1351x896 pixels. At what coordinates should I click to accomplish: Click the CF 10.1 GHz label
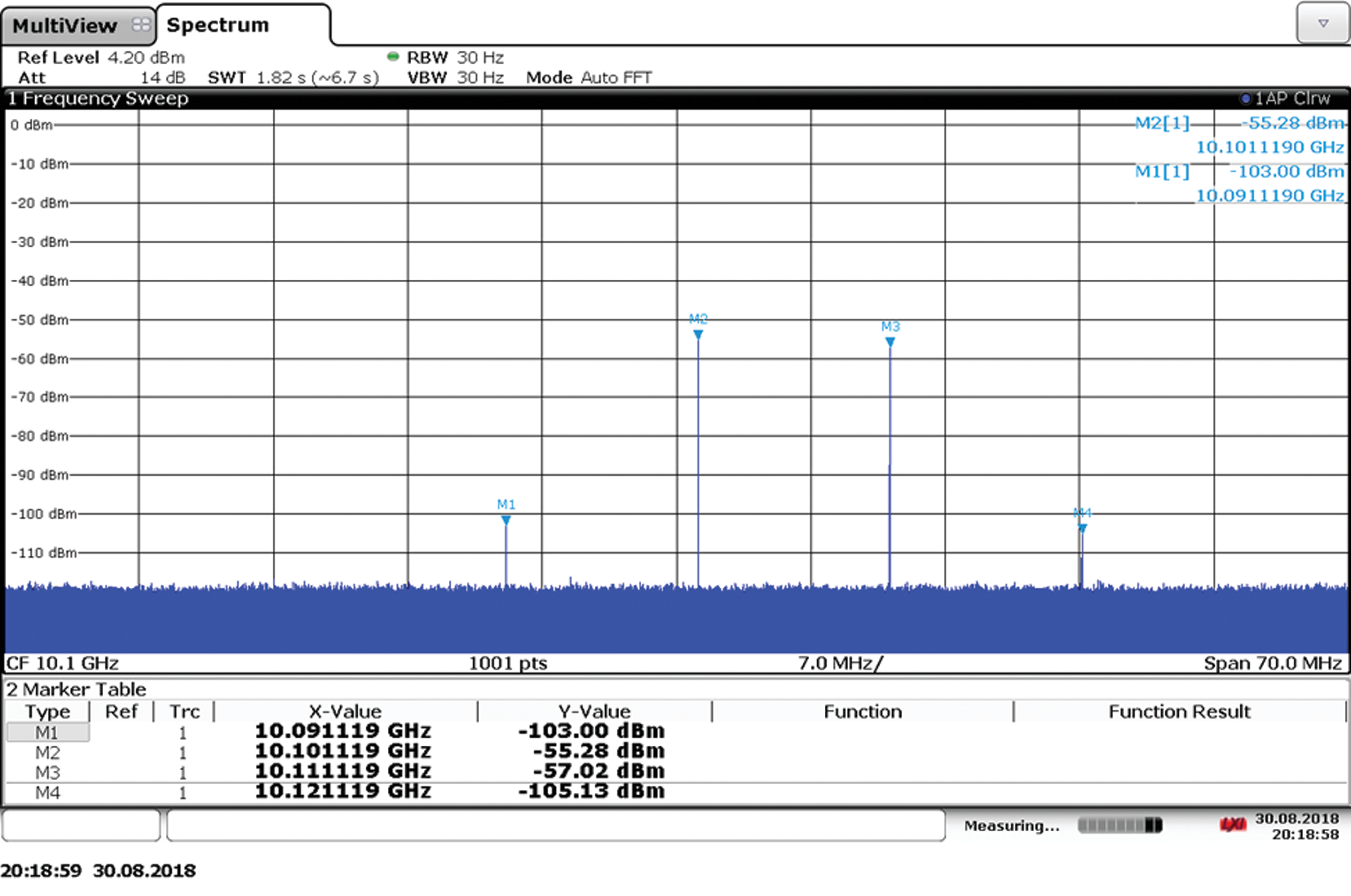(x=63, y=663)
